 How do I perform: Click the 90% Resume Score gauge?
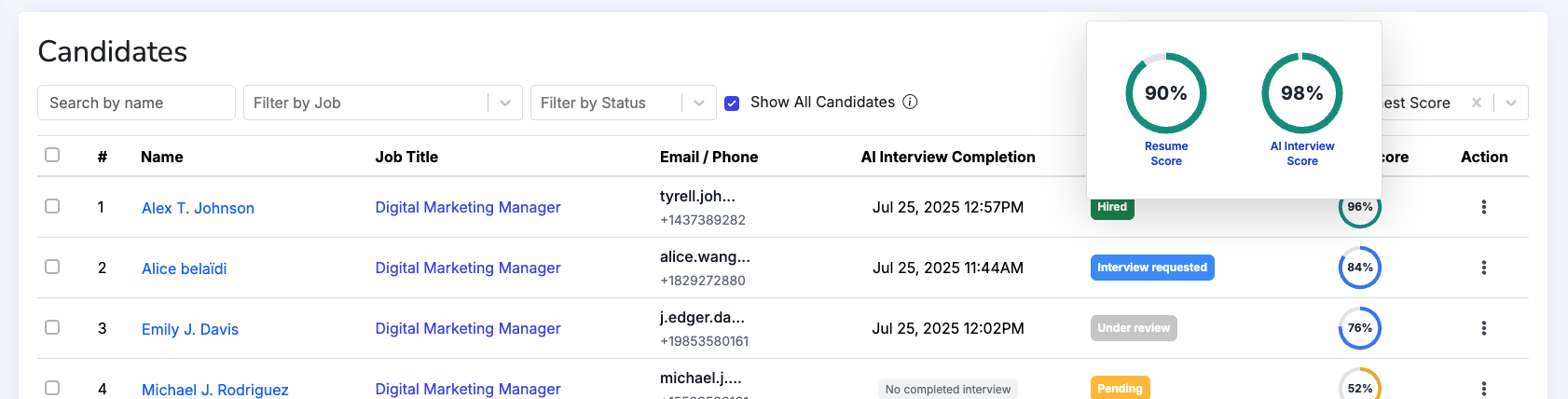[x=1166, y=93]
